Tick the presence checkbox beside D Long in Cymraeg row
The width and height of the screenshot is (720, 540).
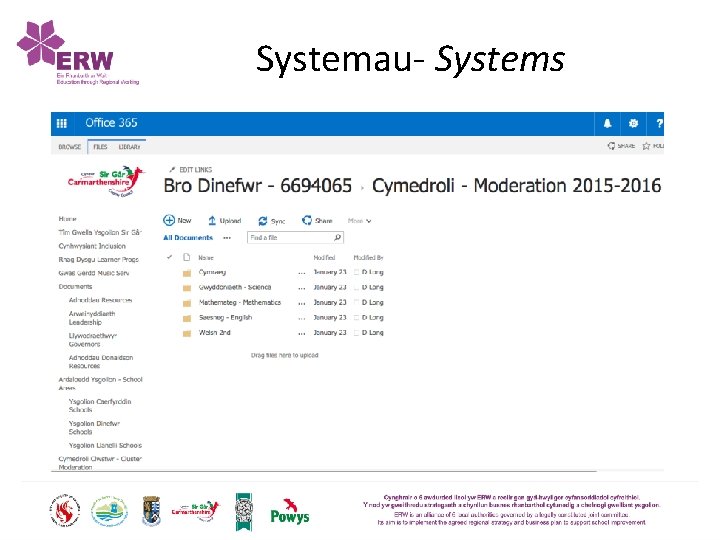pyautogui.click(x=356, y=272)
